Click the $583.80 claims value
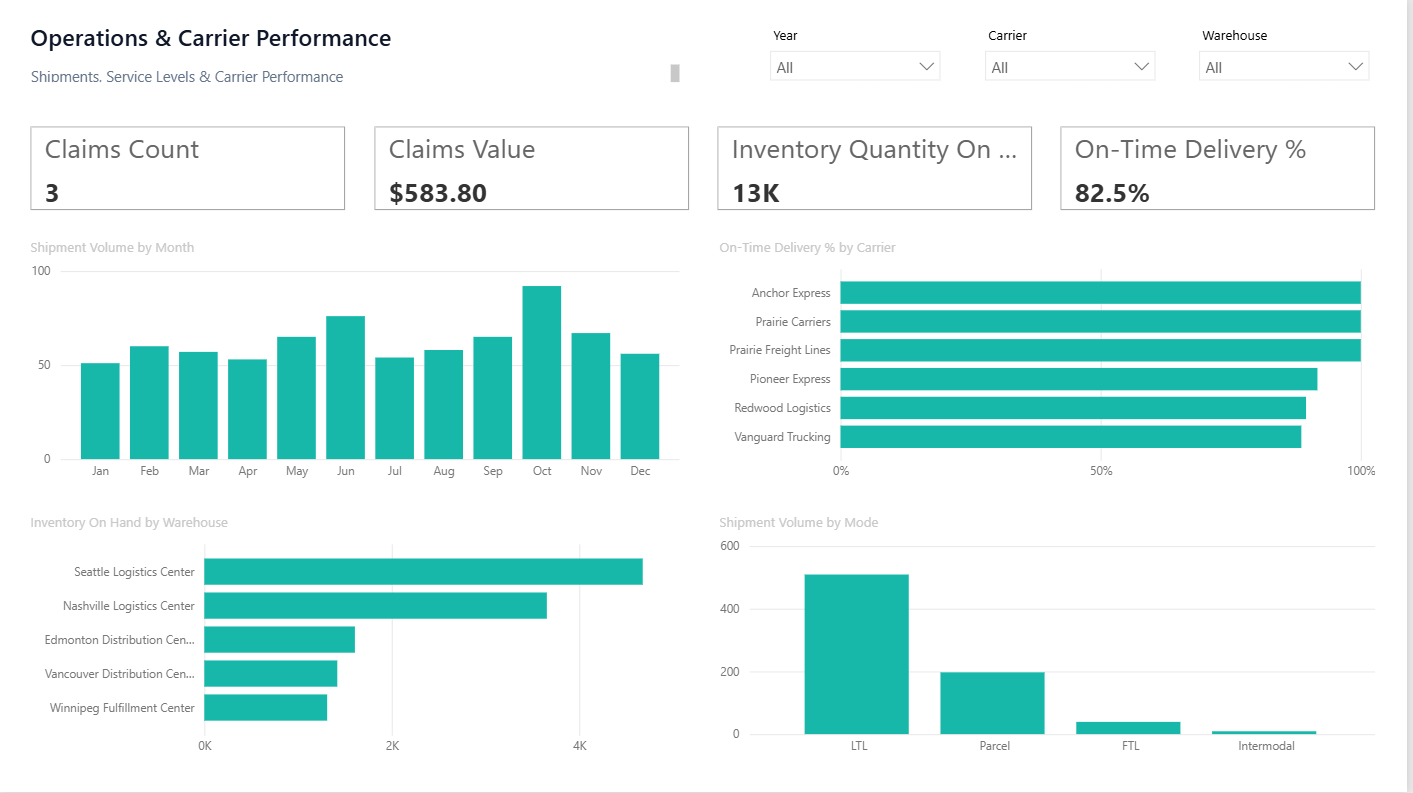 [438, 194]
